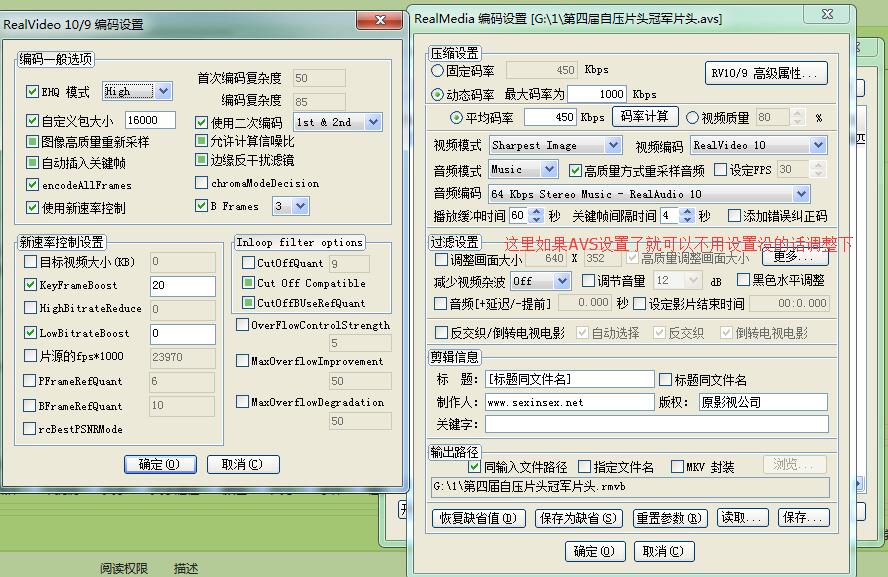Viewport: 888px width, 577px height.
Task: Click 取消 in RealVideo 10/9 dialog
Action: tap(243, 464)
